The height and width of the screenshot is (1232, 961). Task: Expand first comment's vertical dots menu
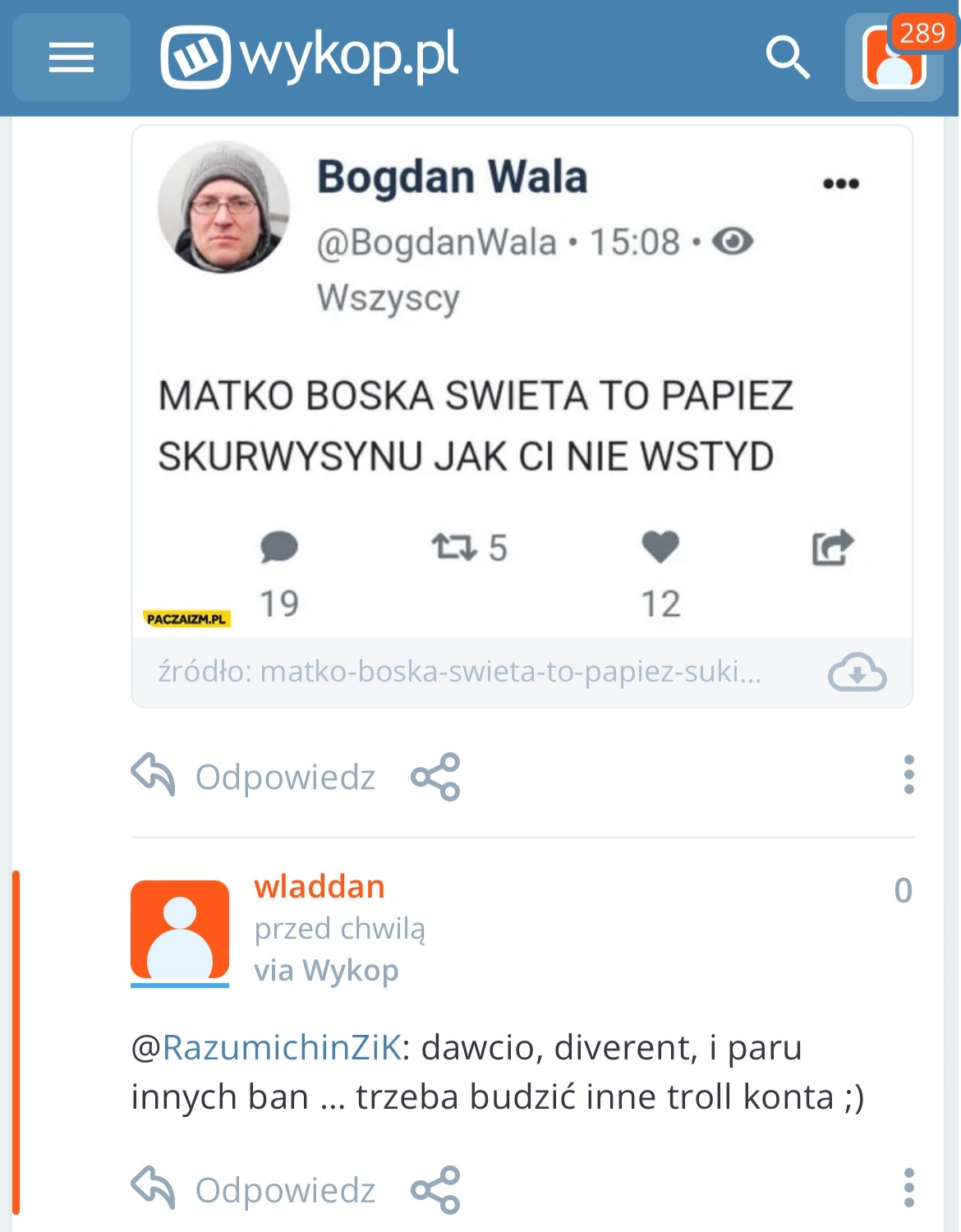coord(908,775)
